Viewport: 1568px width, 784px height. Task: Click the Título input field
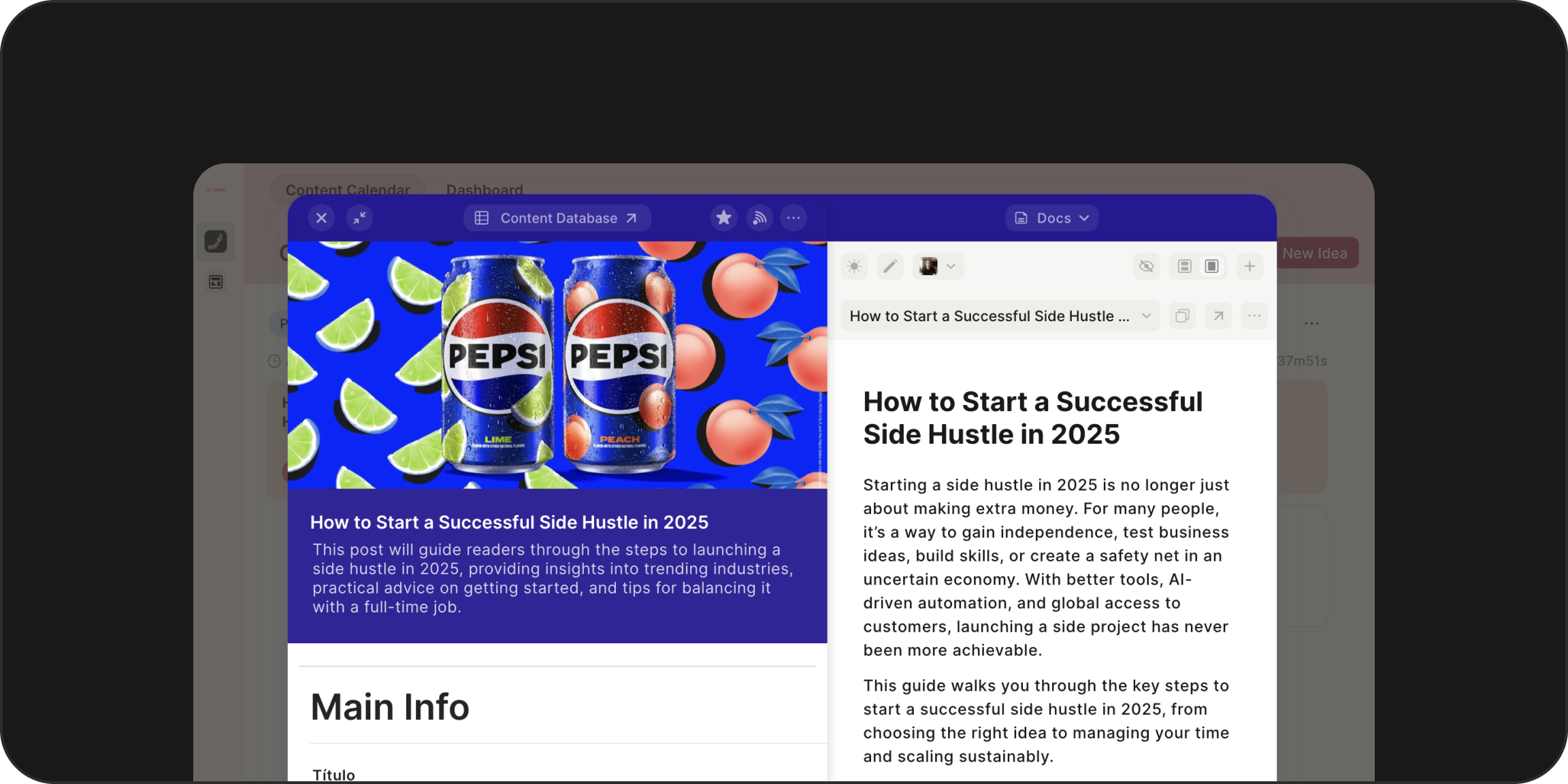pos(333,774)
